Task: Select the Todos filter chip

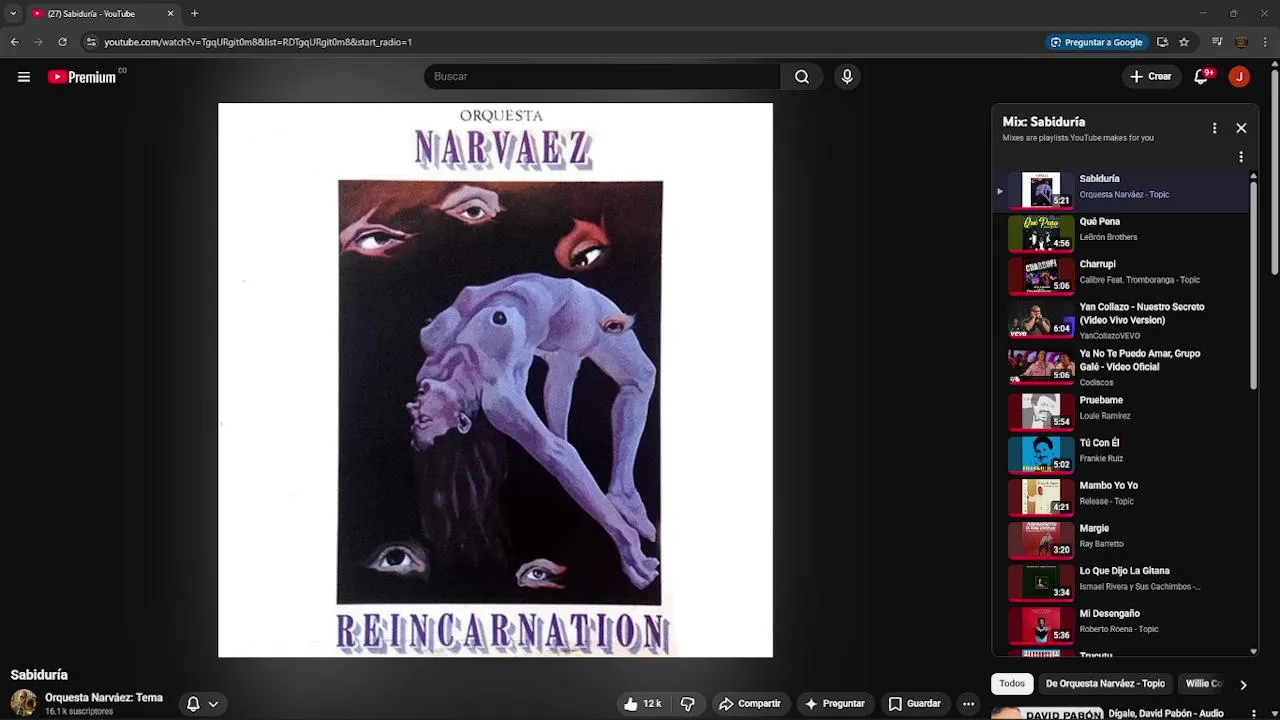Action: 1012,684
